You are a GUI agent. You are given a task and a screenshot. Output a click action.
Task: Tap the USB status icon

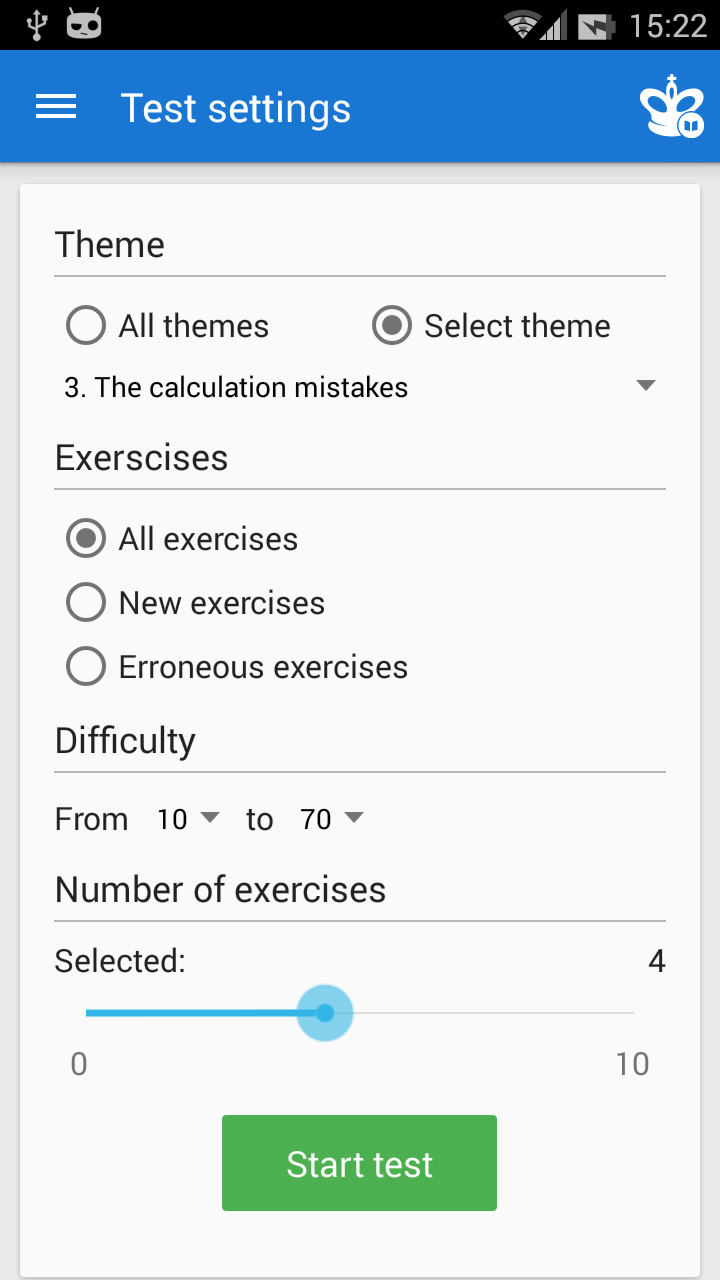point(37,25)
